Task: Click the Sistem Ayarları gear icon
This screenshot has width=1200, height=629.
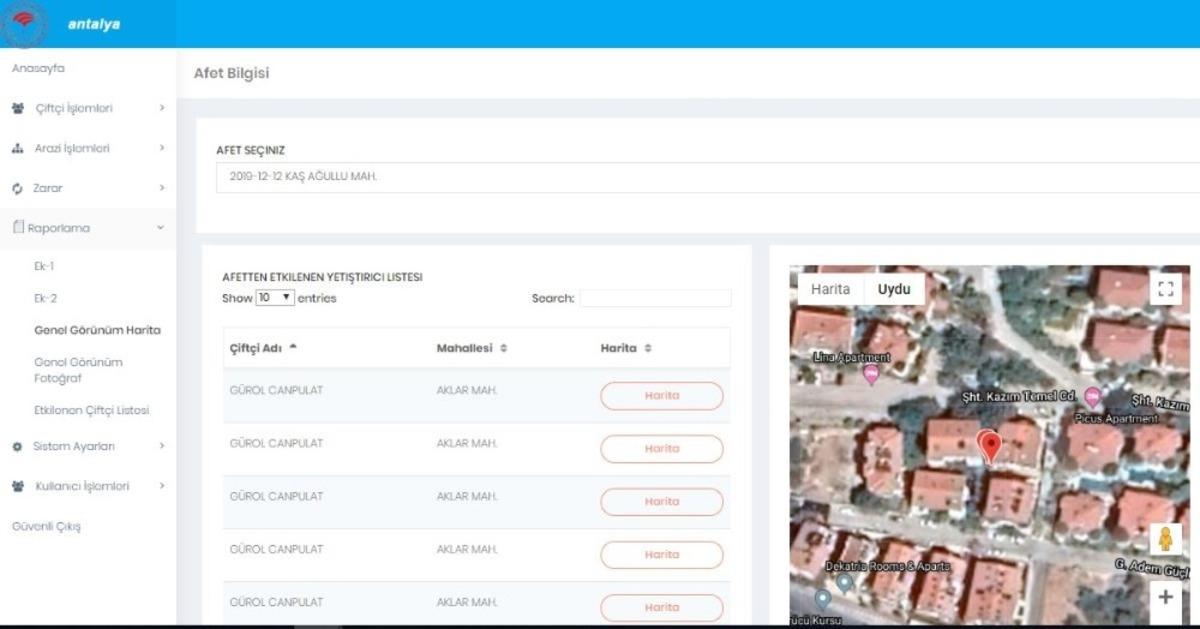Action: tap(17, 447)
